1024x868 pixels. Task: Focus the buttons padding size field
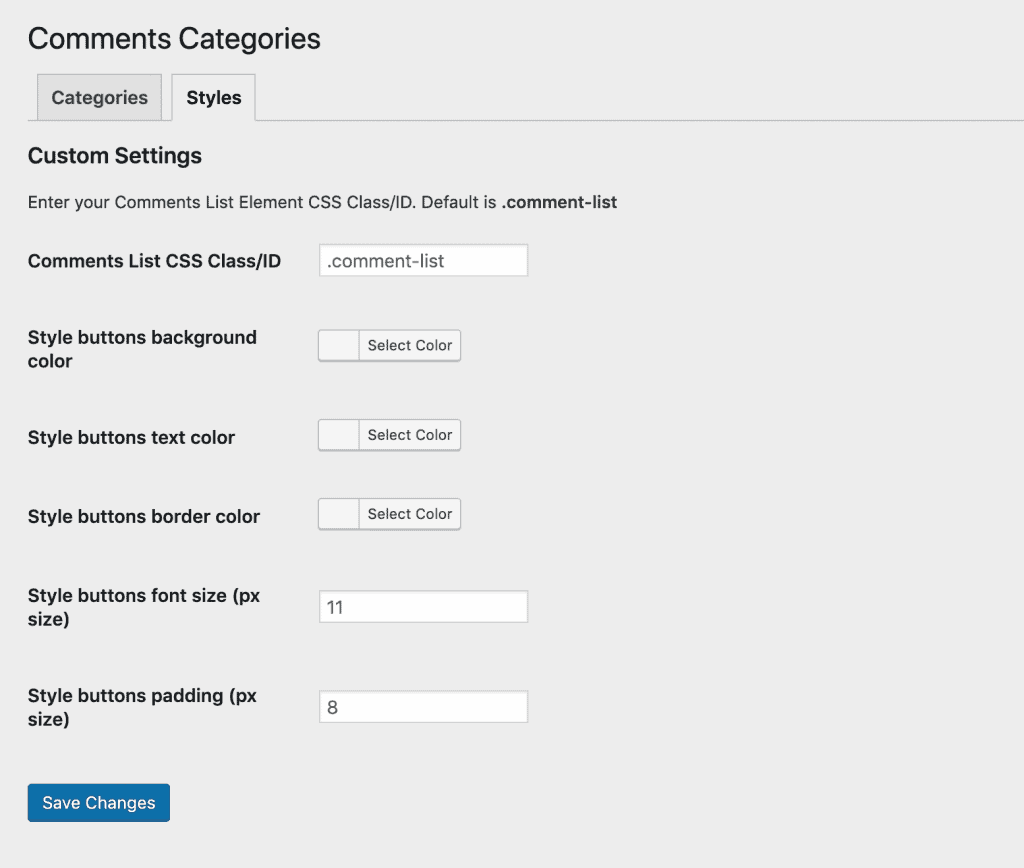pos(423,707)
